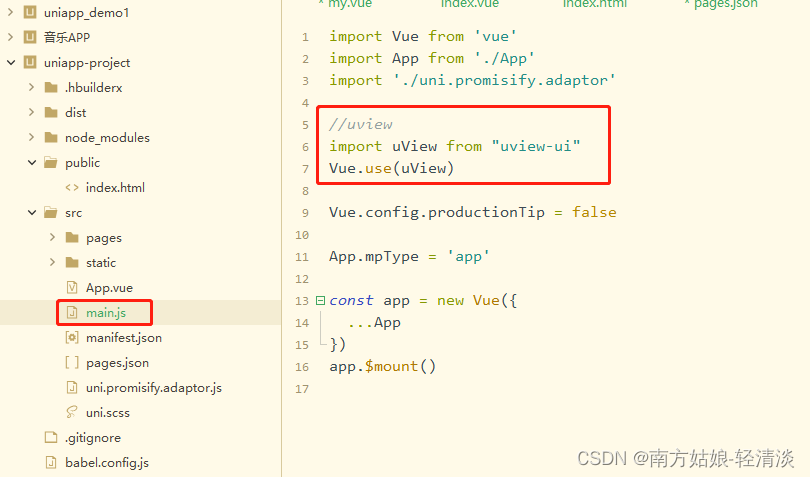The image size is (810, 477).
Task: Select the pages folder name
Action: (x=104, y=238)
